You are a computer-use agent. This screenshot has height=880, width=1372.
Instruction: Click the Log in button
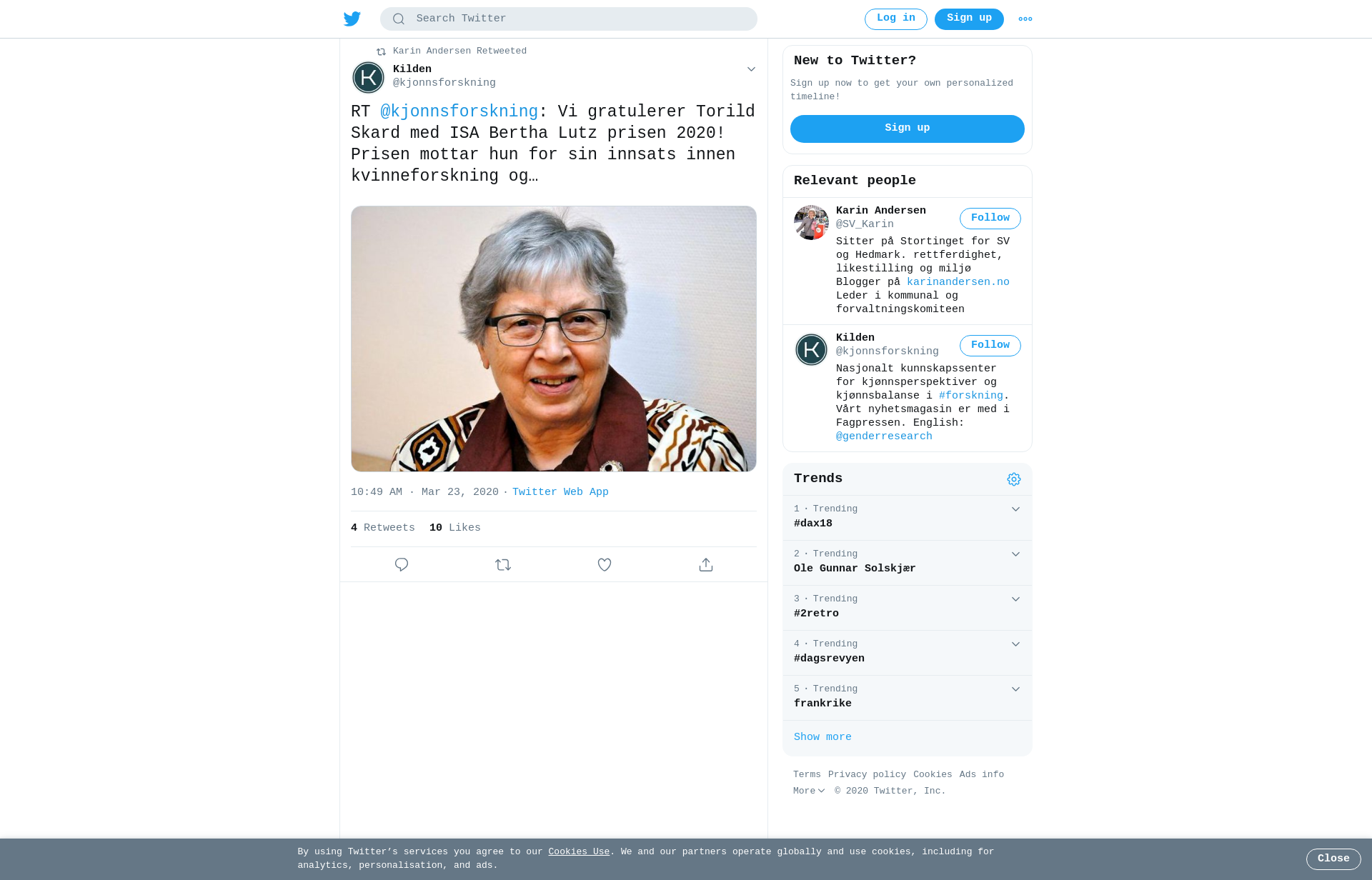coord(896,19)
